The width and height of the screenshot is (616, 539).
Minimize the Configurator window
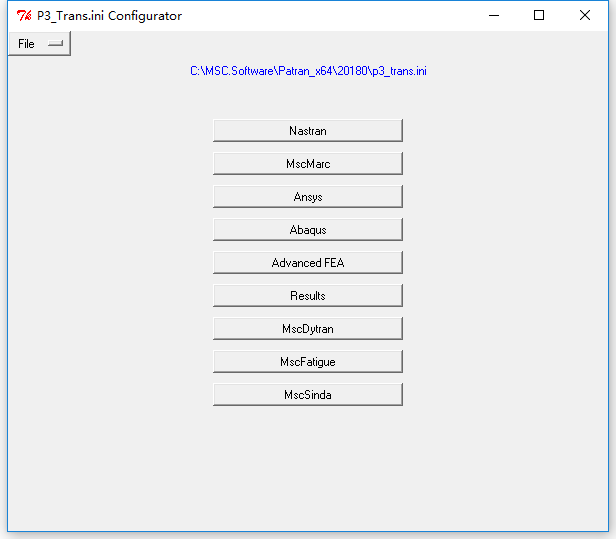coord(494,16)
